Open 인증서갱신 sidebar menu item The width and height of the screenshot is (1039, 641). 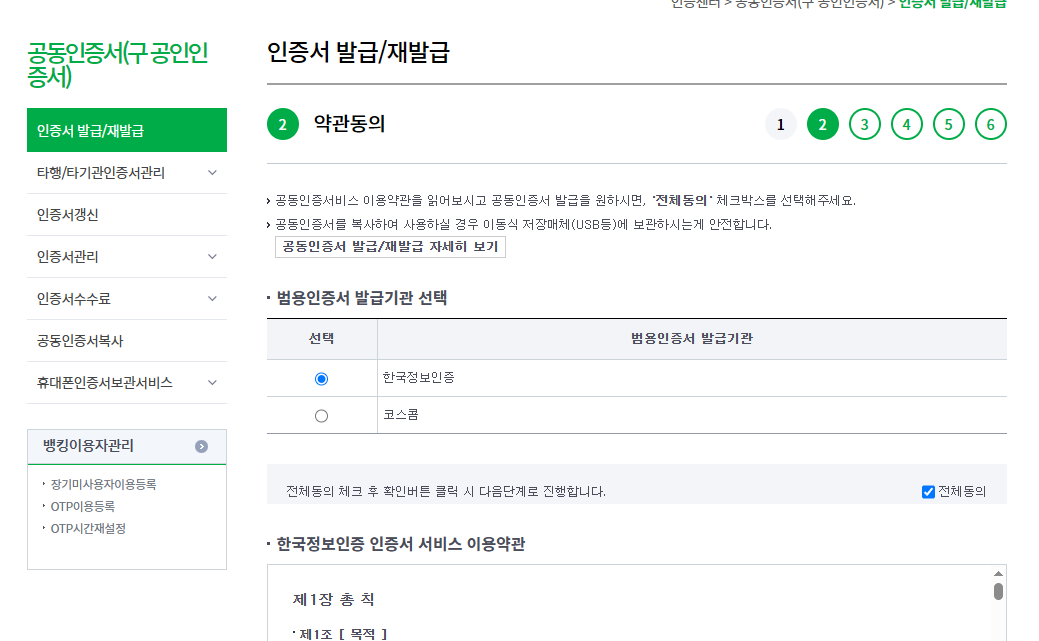127,215
